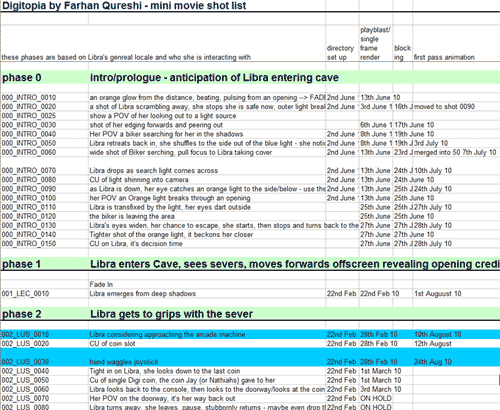Click shot ID 000_INTRO_0140
The image size is (500, 410).
[x=29, y=234]
